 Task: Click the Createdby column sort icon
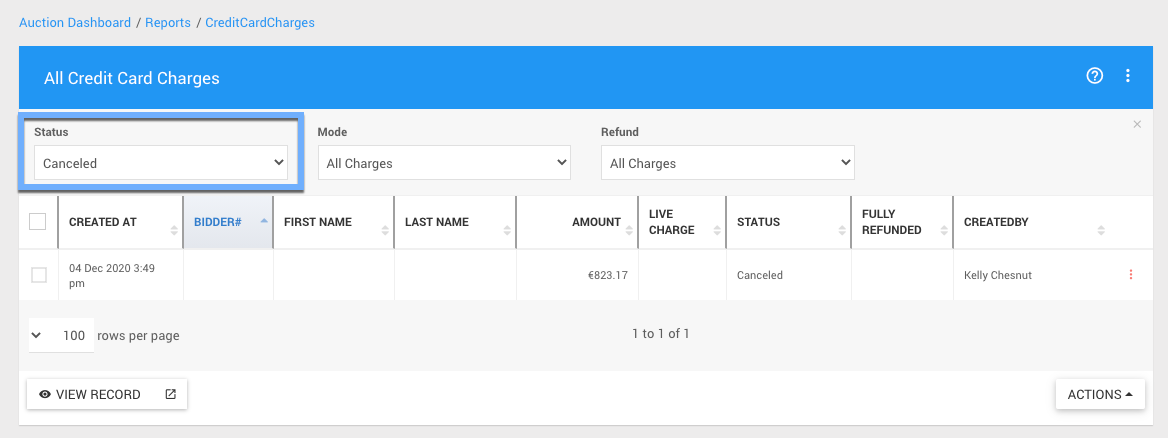(1101, 230)
